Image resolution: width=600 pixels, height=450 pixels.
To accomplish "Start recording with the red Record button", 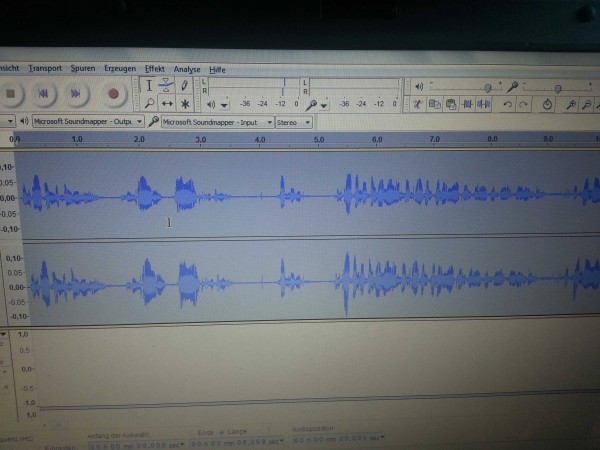I will click(113, 93).
